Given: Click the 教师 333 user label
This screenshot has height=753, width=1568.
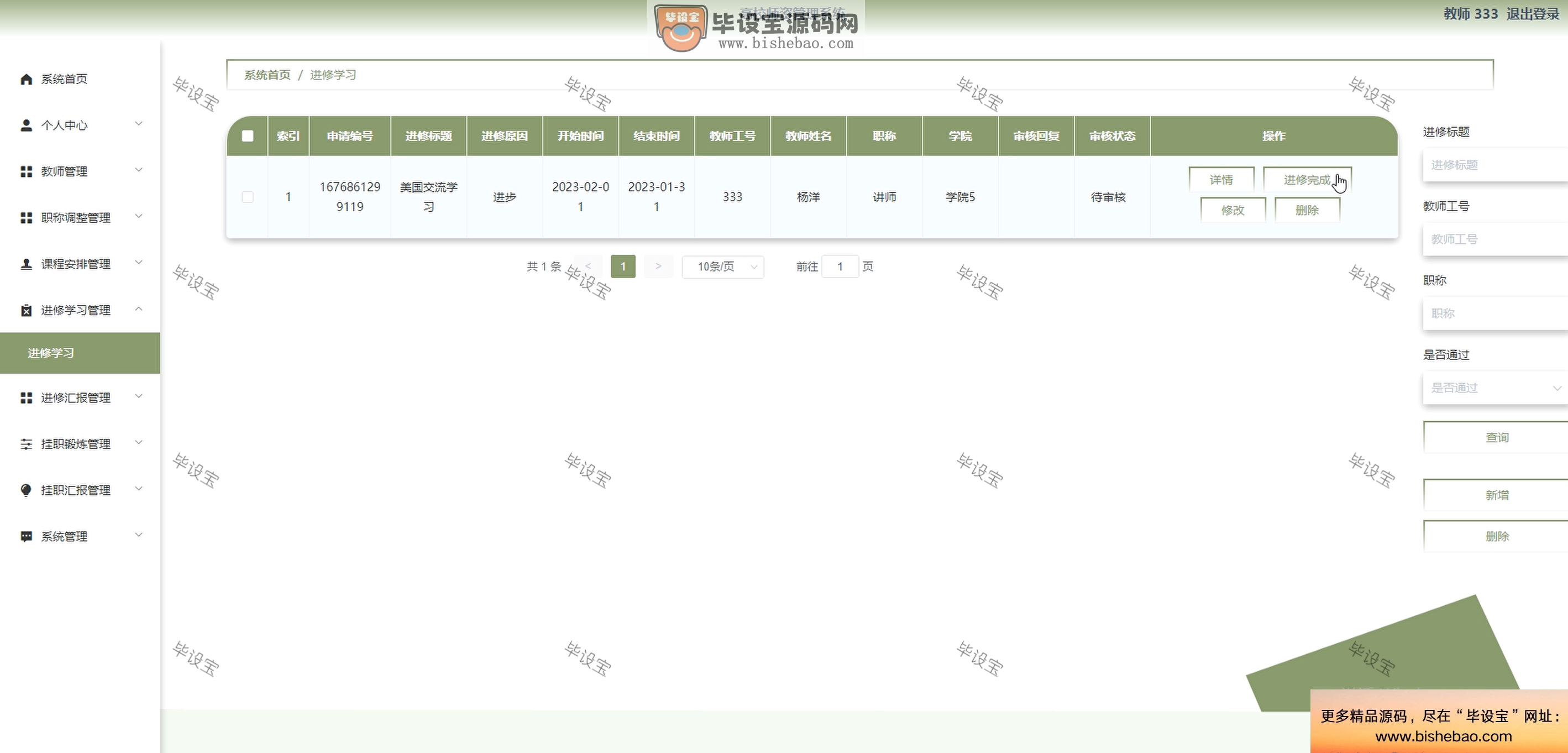Looking at the screenshot, I should click(1471, 14).
